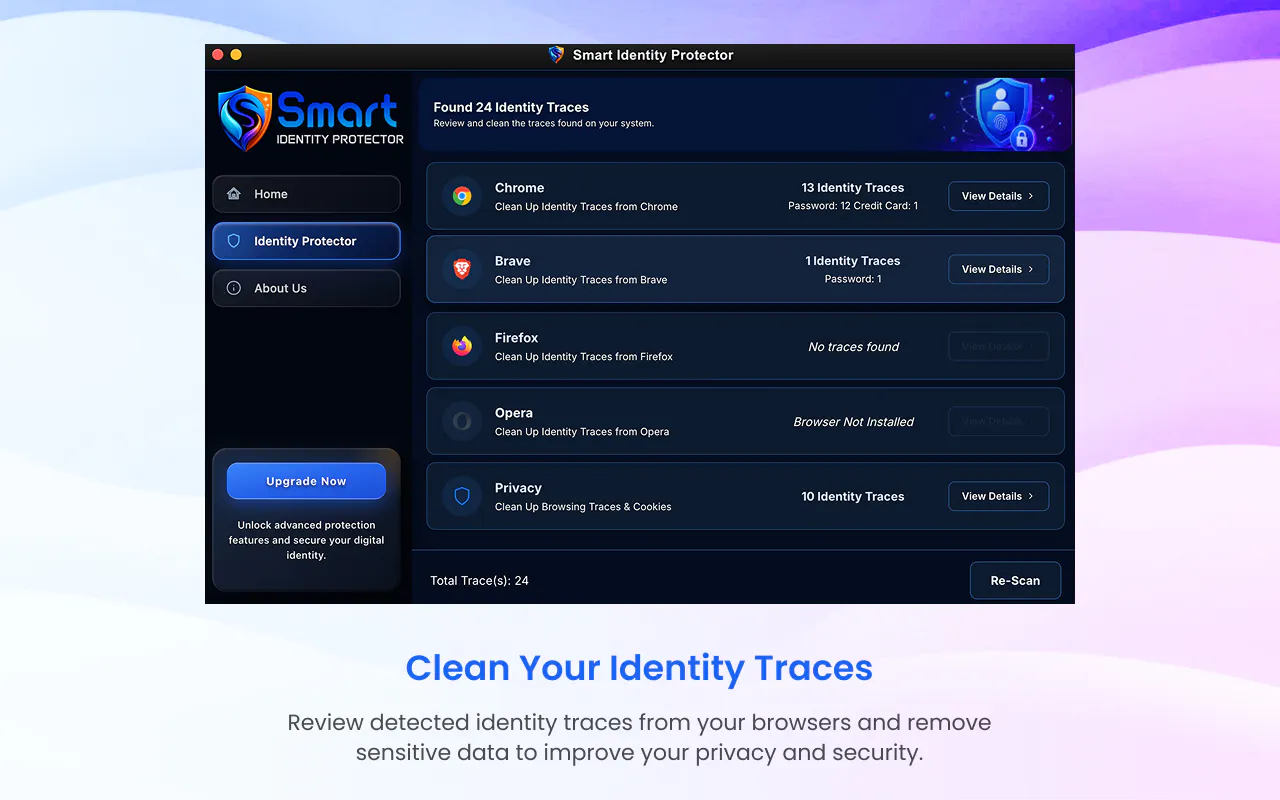This screenshot has width=1280, height=800.
Task: Open the Home section
Action: pyautogui.click(x=306, y=194)
